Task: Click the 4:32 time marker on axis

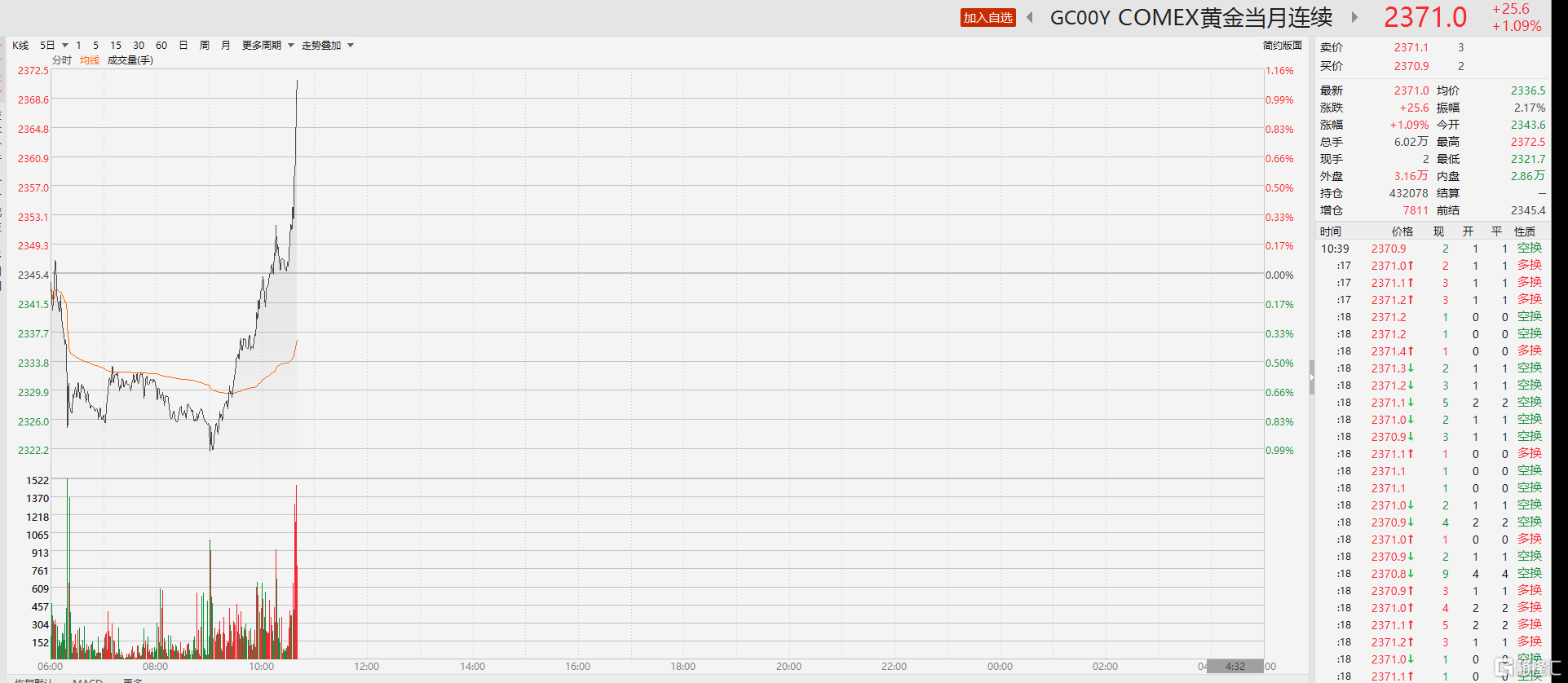Action: [1235, 667]
